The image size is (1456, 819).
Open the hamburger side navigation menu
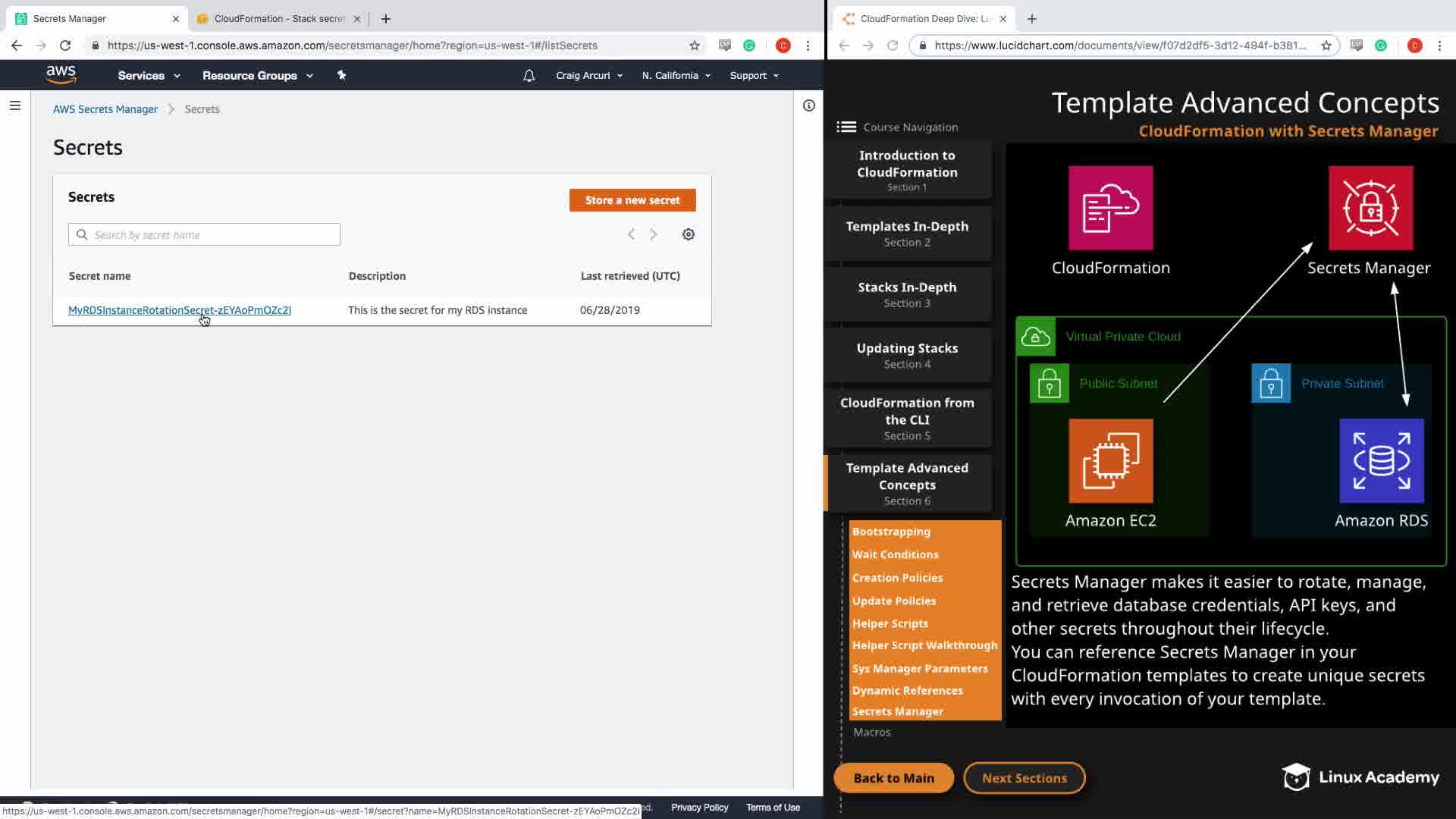coord(14,105)
